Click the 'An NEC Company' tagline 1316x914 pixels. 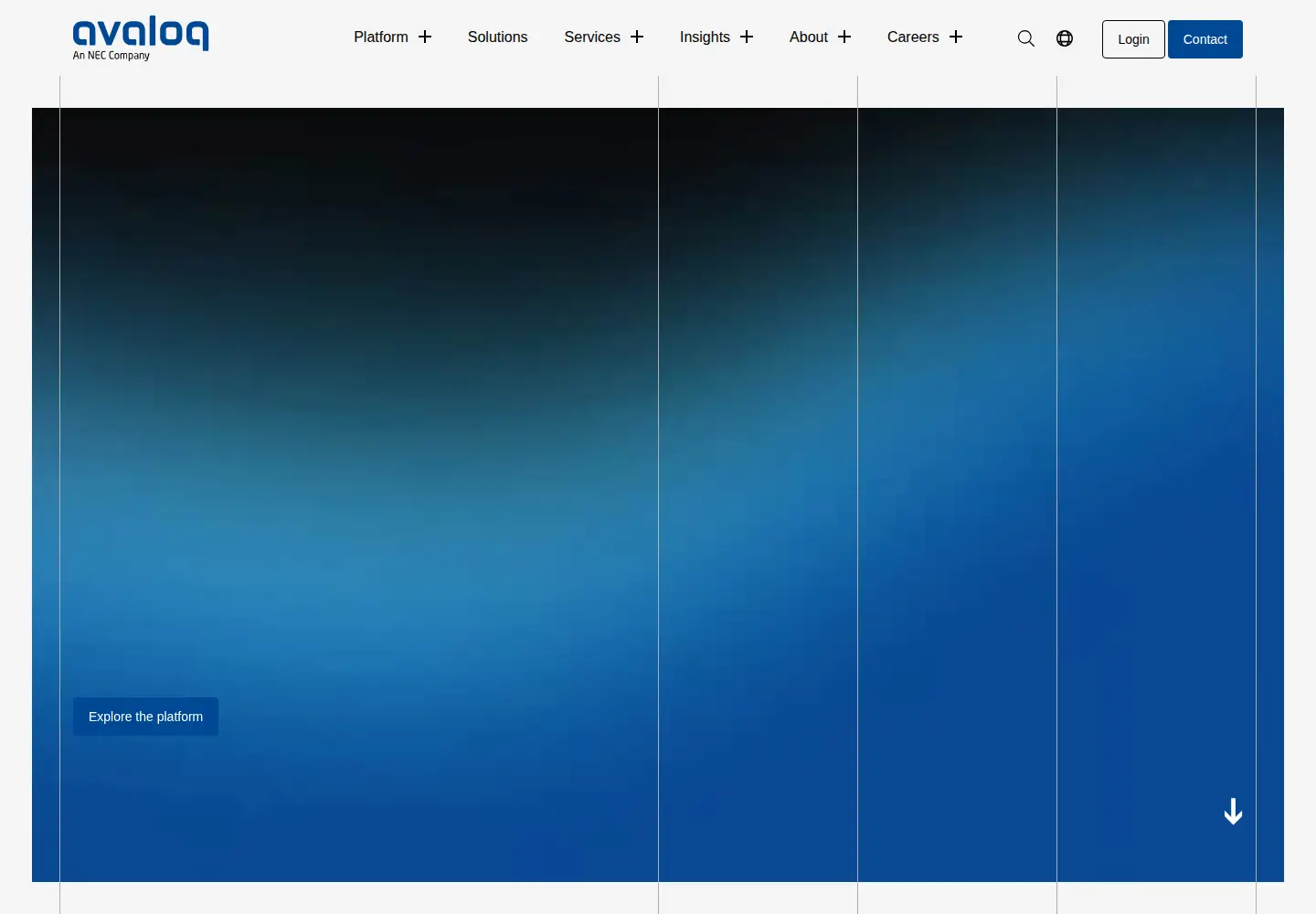(x=111, y=56)
